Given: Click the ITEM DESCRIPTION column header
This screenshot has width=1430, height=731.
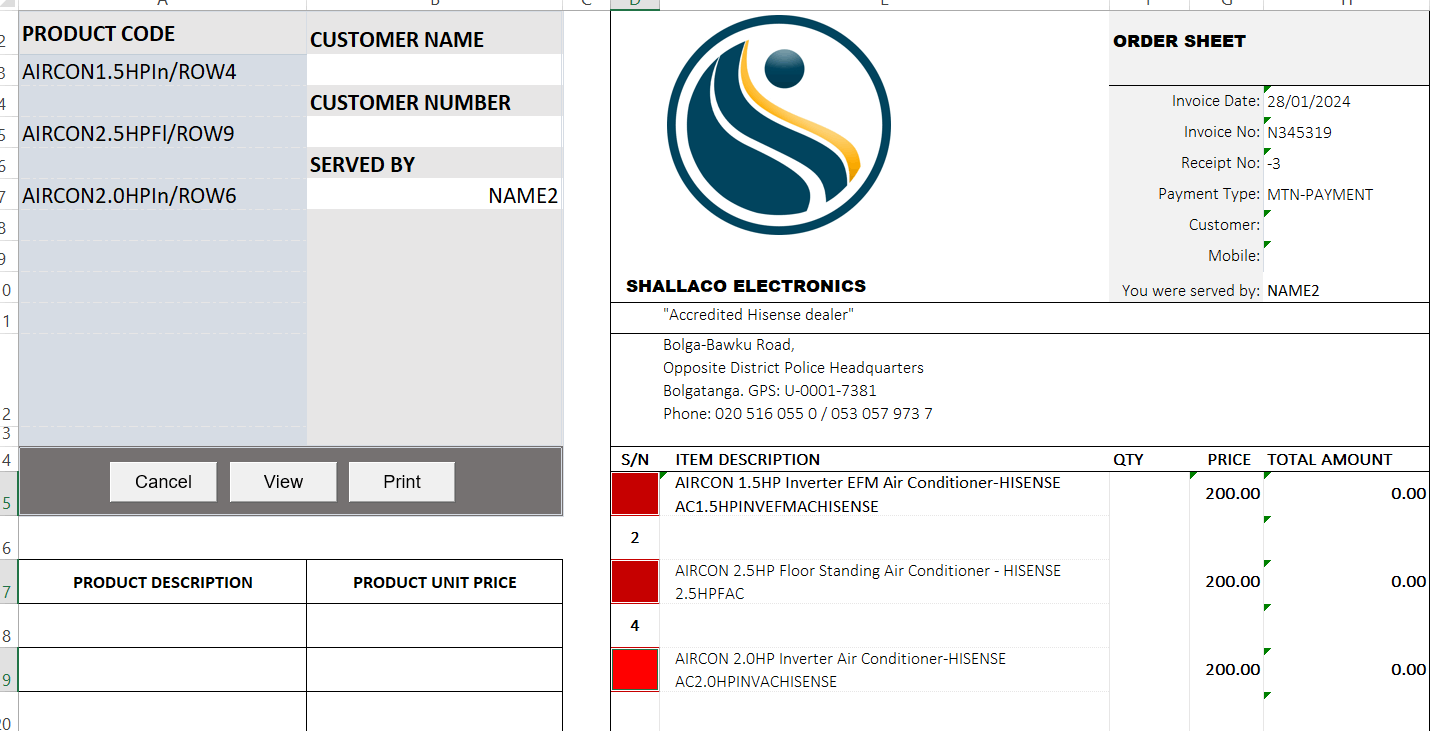Looking at the screenshot, I should 747,460.
